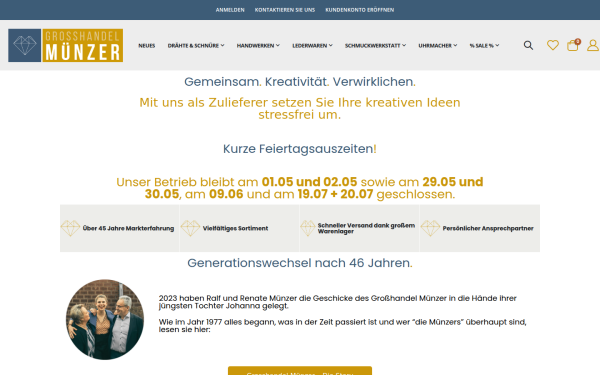The width and height of the screenshot is (600, 375).
Task: Open the Neues menu item
Action: coord(147,46)
